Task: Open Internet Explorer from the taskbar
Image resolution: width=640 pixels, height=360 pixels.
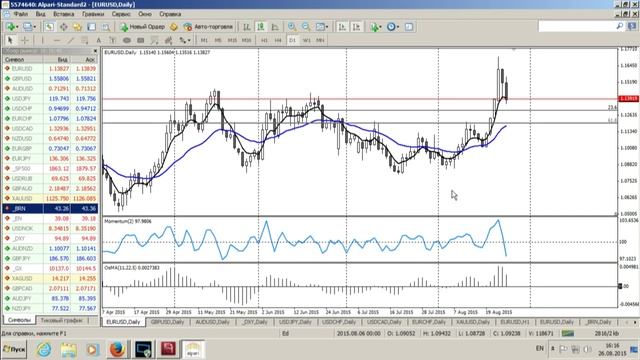Action: [x=44, y=349]
